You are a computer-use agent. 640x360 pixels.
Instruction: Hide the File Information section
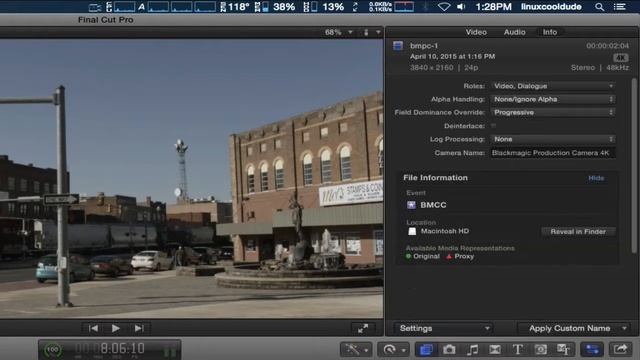[596, 178]
